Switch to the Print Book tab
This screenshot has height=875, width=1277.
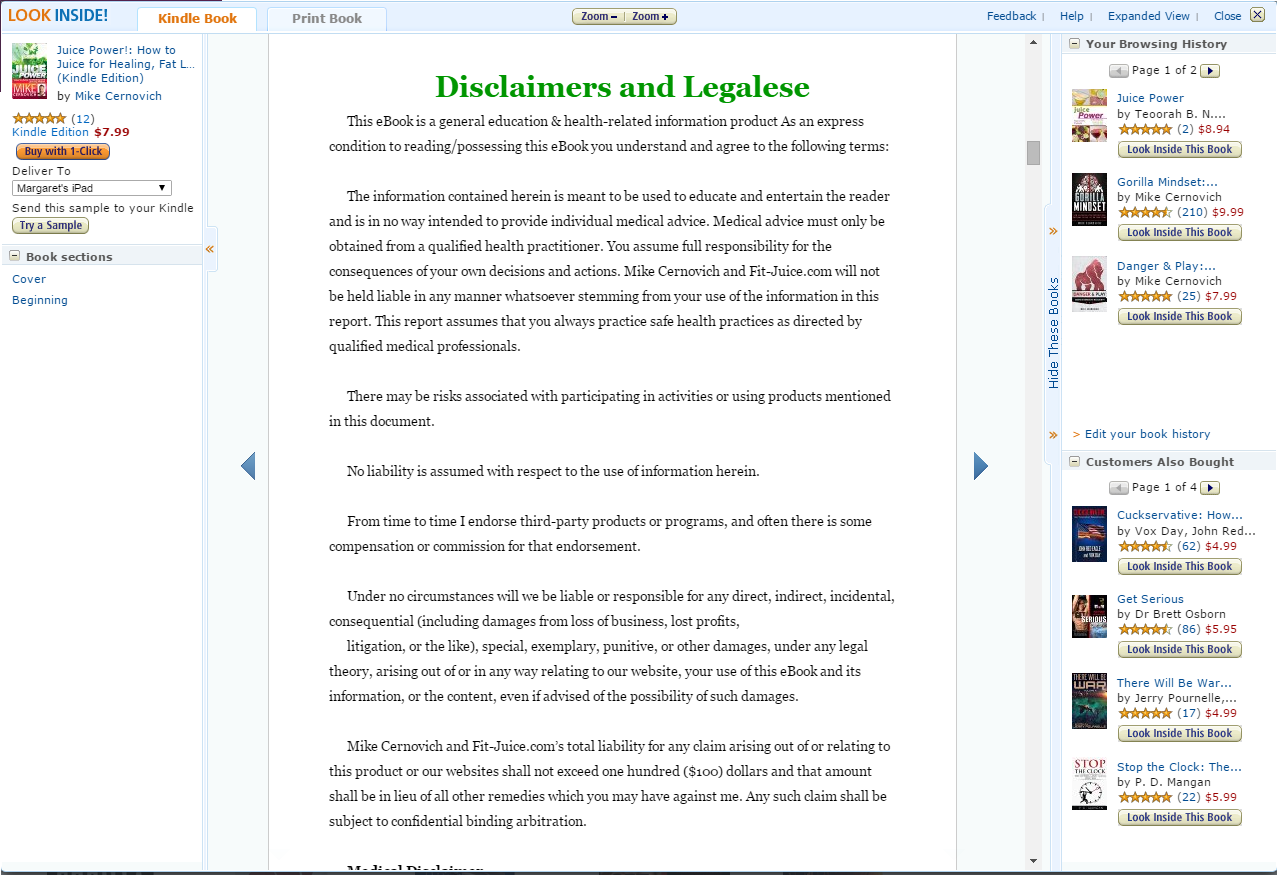[x=327, y=19]
